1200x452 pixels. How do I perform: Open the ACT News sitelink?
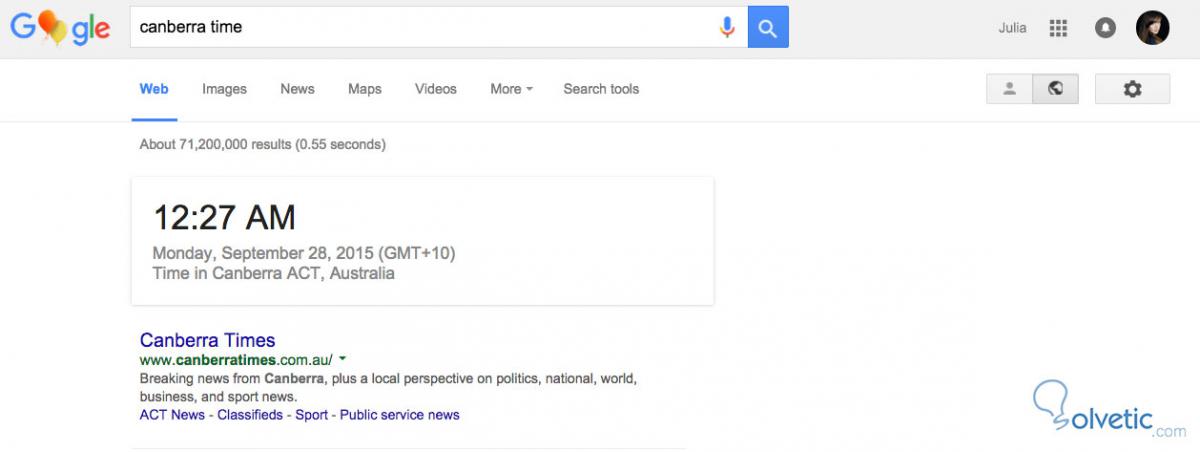click(x=172, y=415)
